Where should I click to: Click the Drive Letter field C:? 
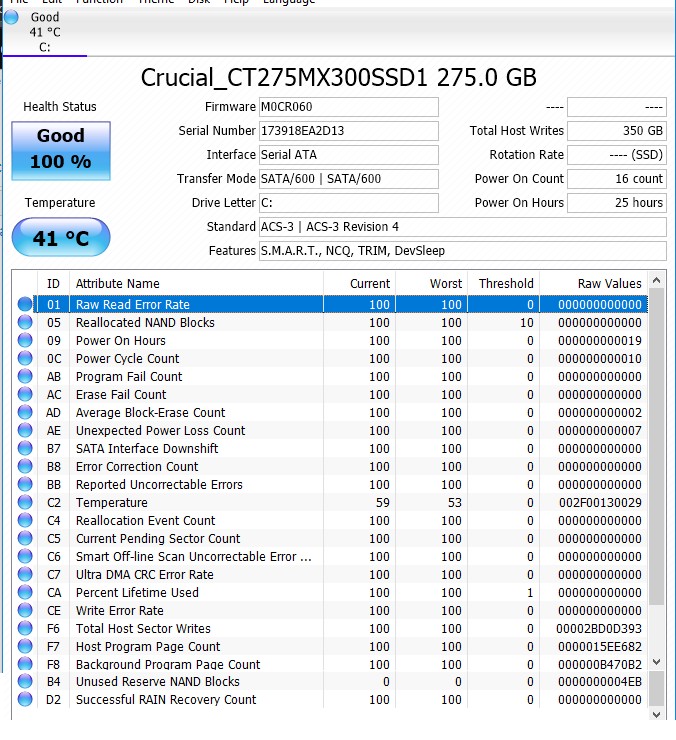[x=349, y=203]
